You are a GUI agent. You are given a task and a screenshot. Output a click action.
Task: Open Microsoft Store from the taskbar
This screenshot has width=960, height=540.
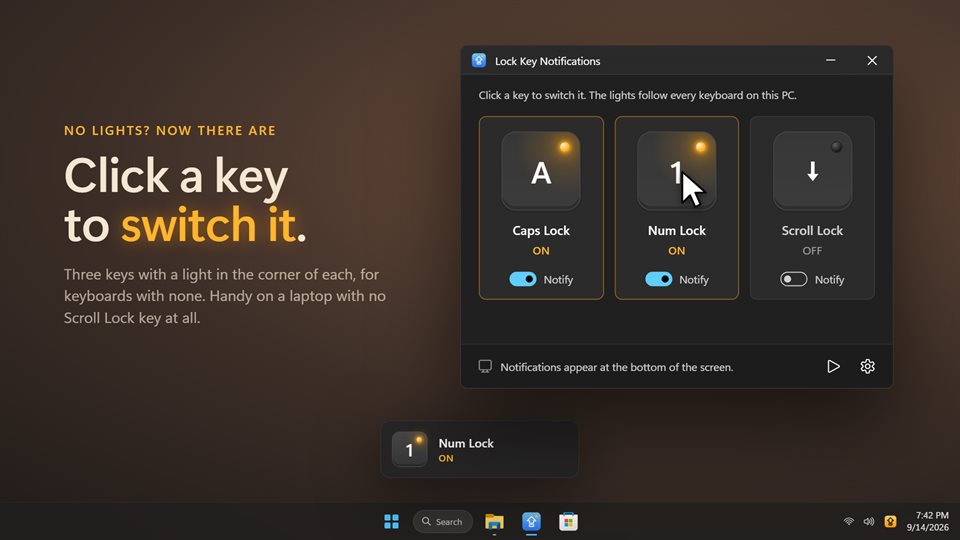tap(568, 522)
